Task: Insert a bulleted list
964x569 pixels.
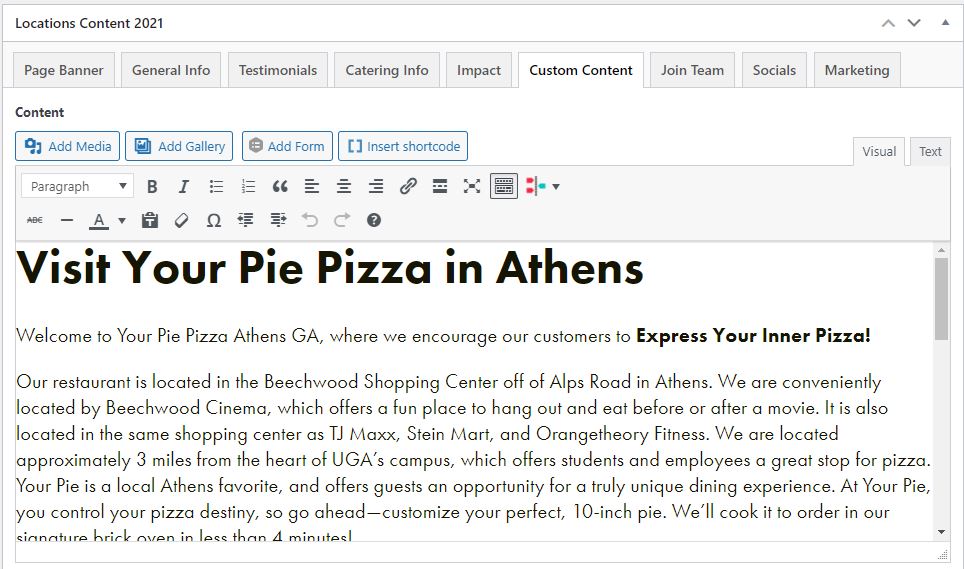Action: pyautogui.click(x=216, y=186)
